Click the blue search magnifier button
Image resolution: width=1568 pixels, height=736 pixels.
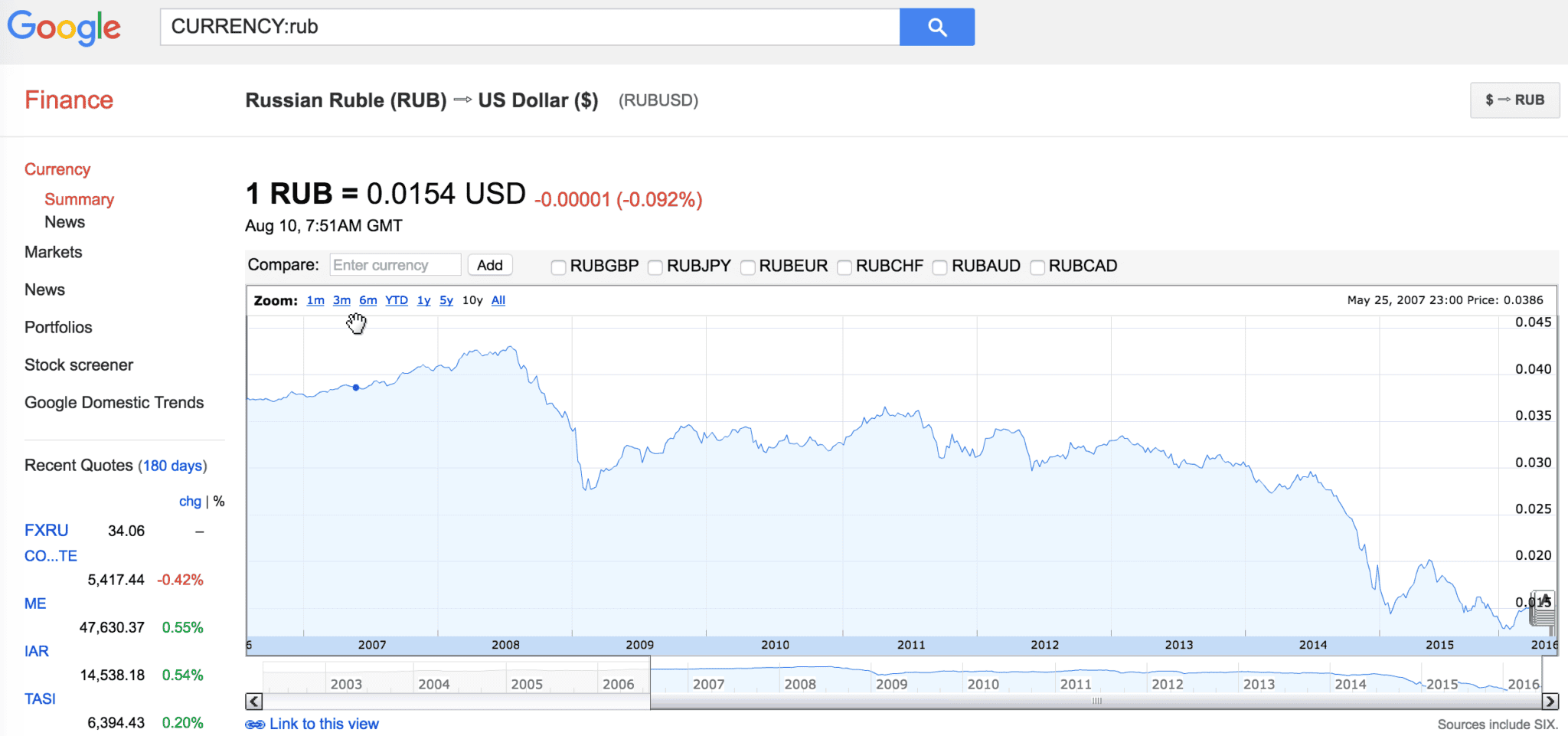pyautogui.click(x=936, y=27)
